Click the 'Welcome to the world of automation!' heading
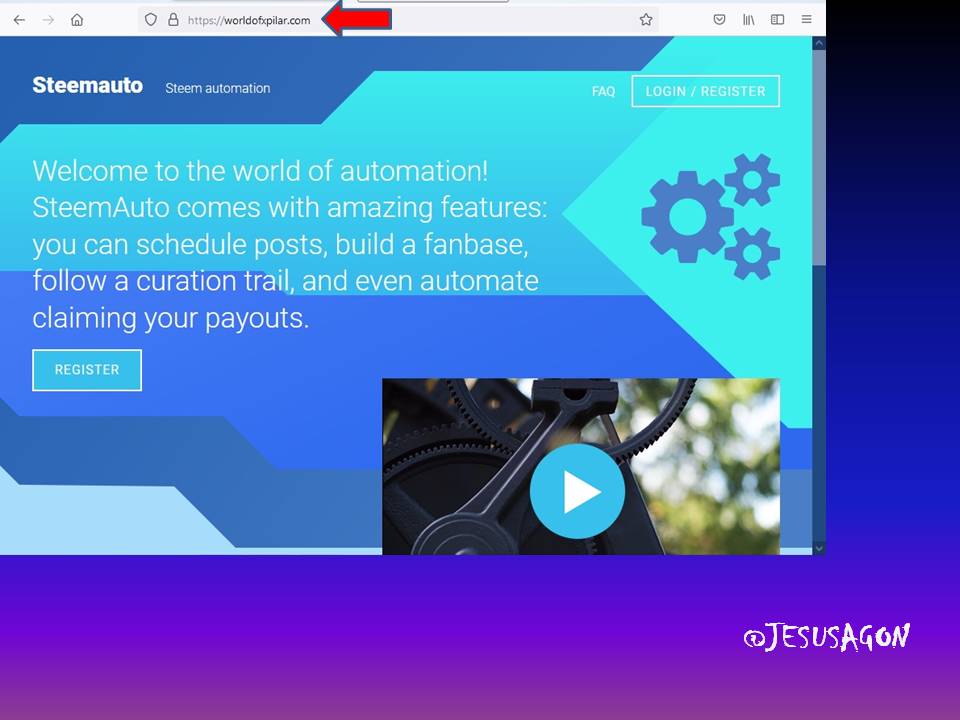This screenshot has height=720, width=960. pyautogui.click(x=260, y=171)
